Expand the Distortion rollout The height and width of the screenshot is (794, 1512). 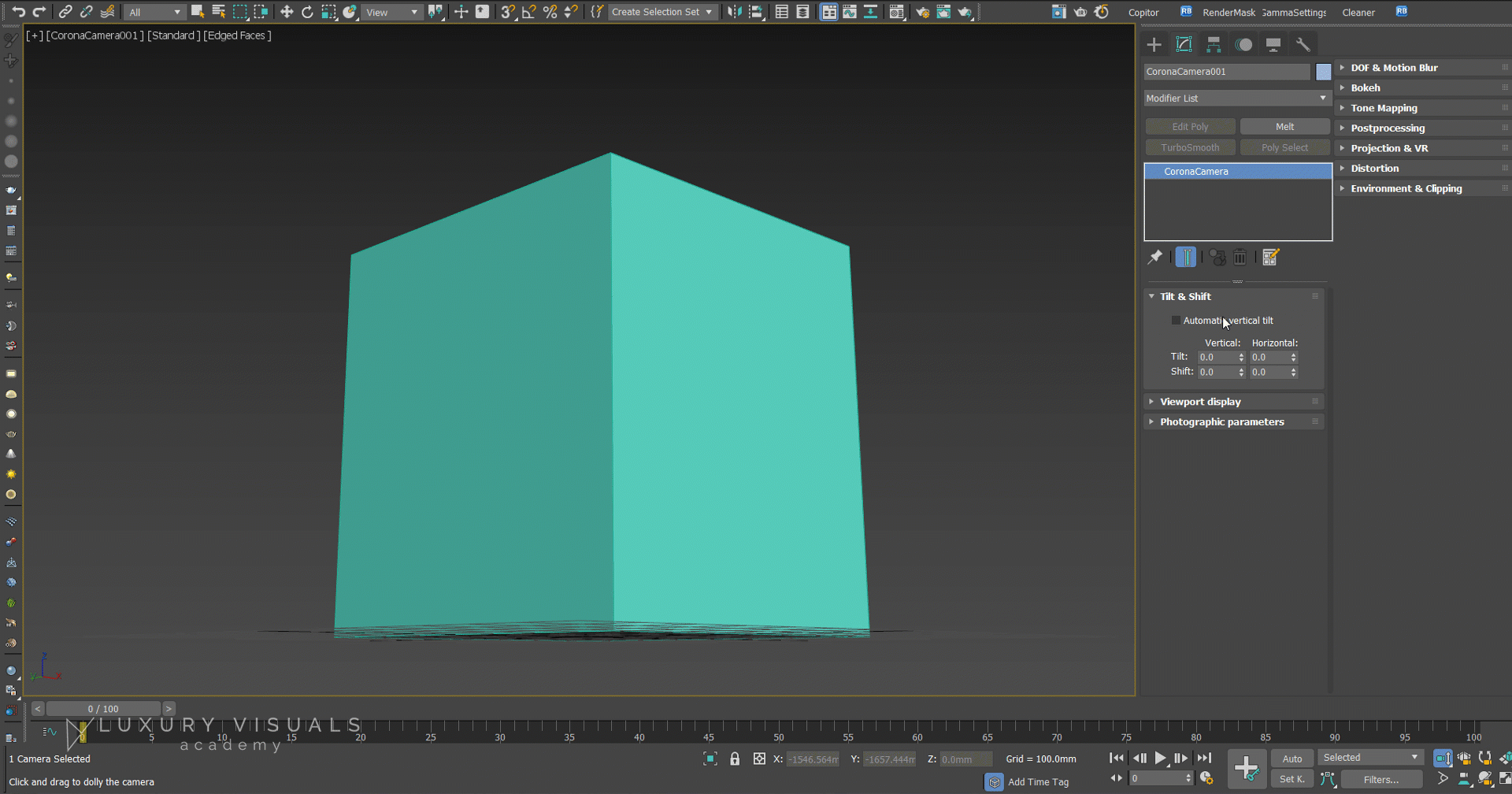pyautogui.click(x=1423, y=169)
